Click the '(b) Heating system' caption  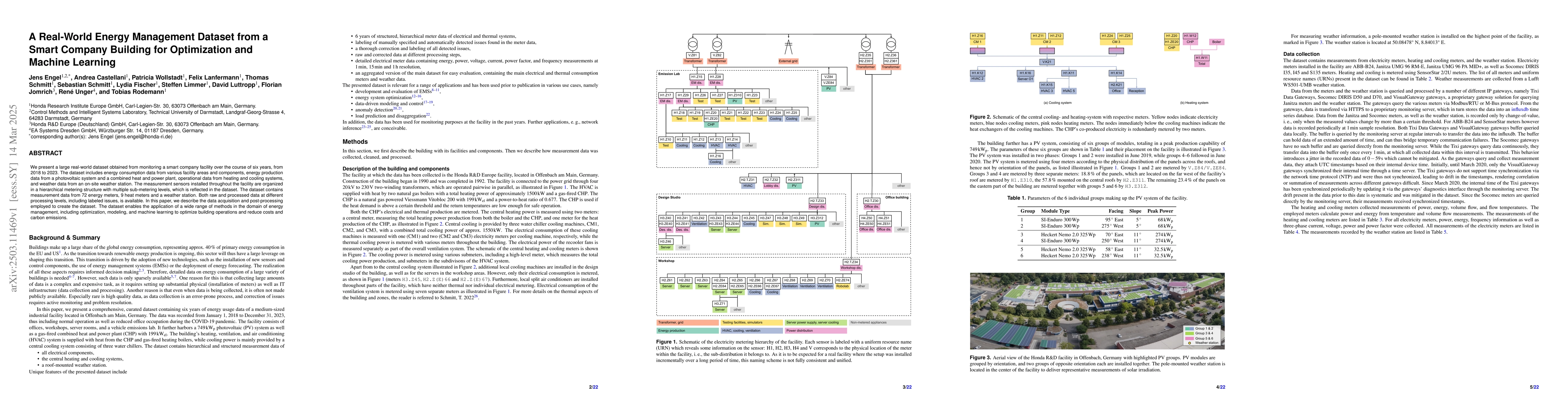coord(1194,103)
